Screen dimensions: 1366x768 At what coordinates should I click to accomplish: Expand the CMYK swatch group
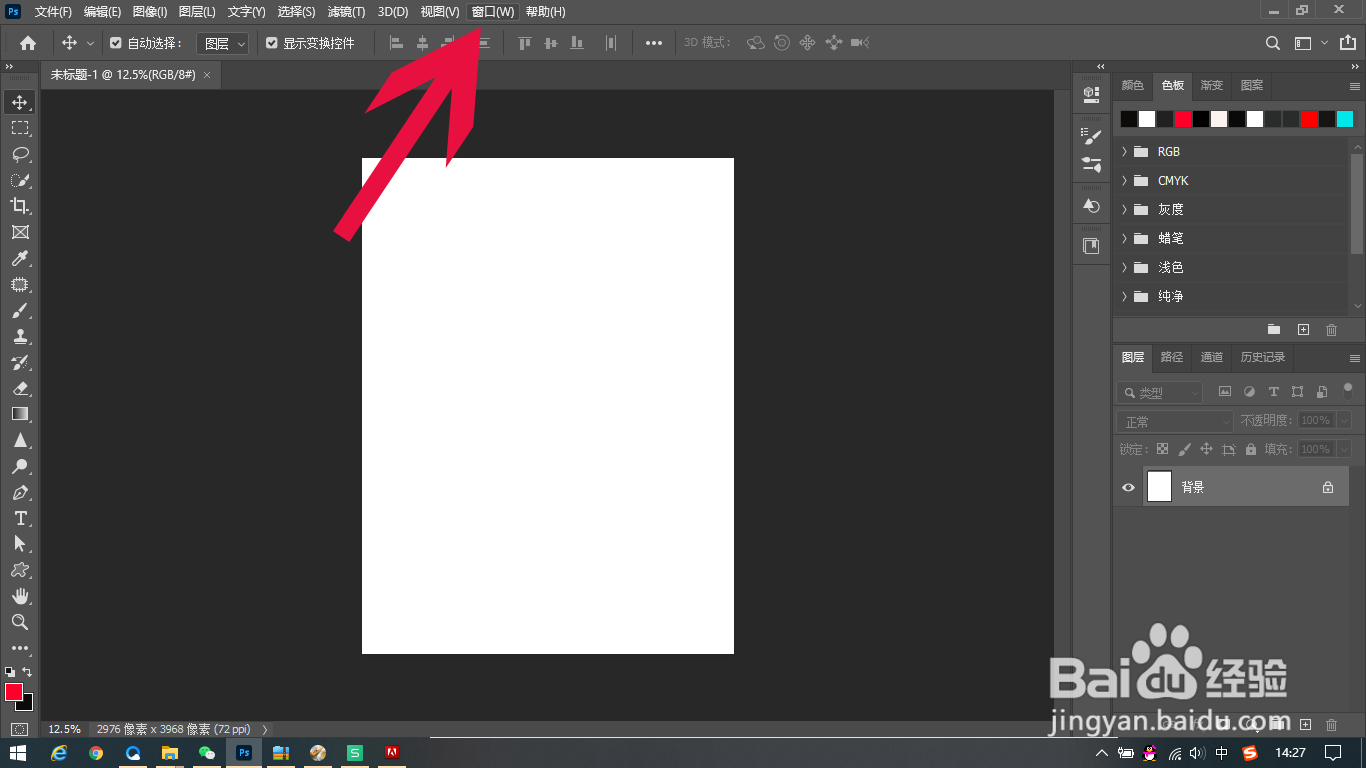(x=1124, y=181)
